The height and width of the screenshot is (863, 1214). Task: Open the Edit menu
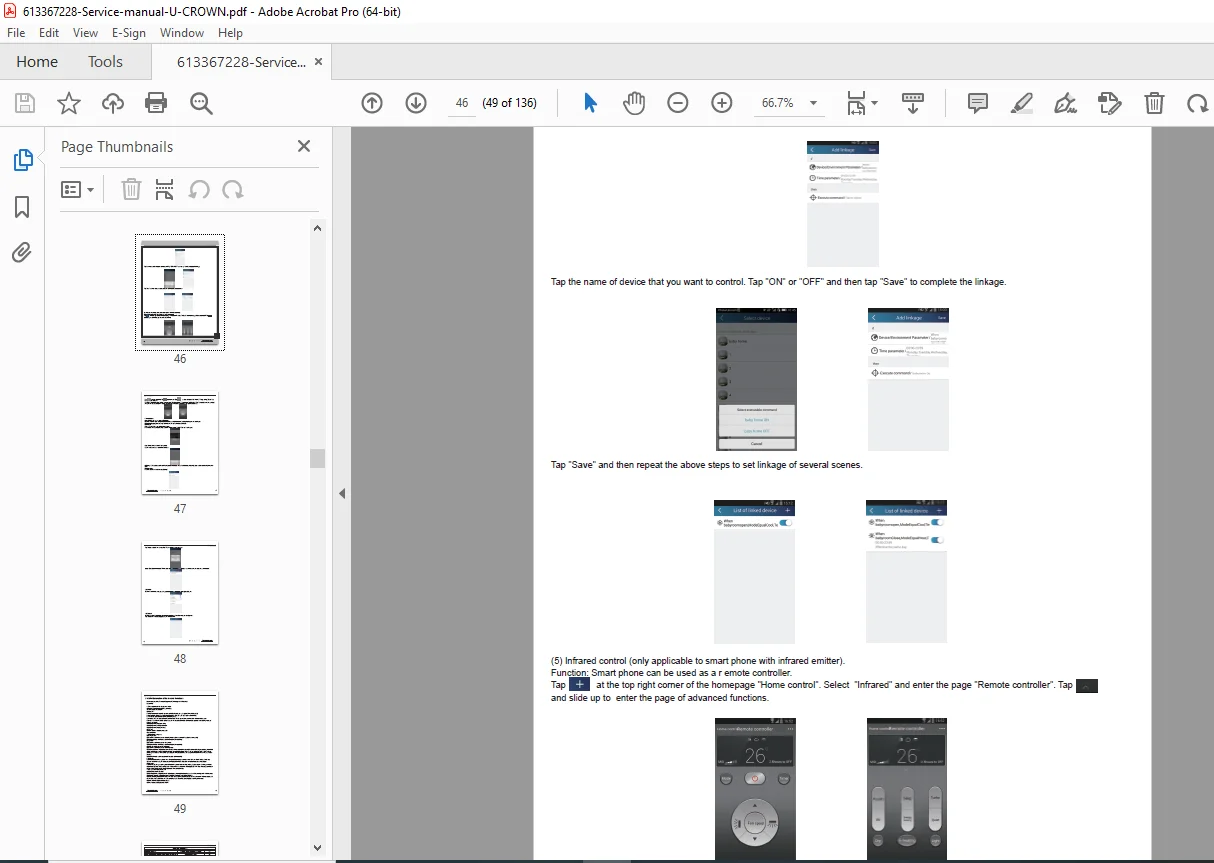pos(49,33)
